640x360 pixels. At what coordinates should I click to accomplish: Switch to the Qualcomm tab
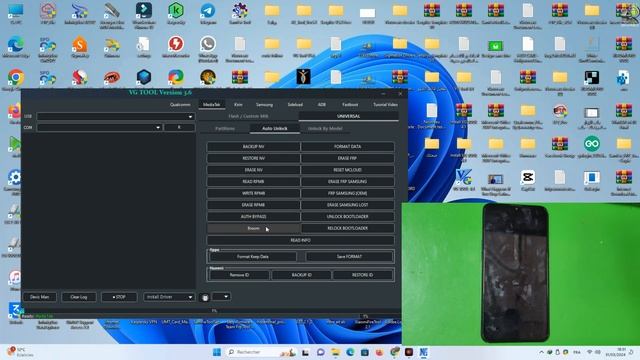click(x=180, y=104)
